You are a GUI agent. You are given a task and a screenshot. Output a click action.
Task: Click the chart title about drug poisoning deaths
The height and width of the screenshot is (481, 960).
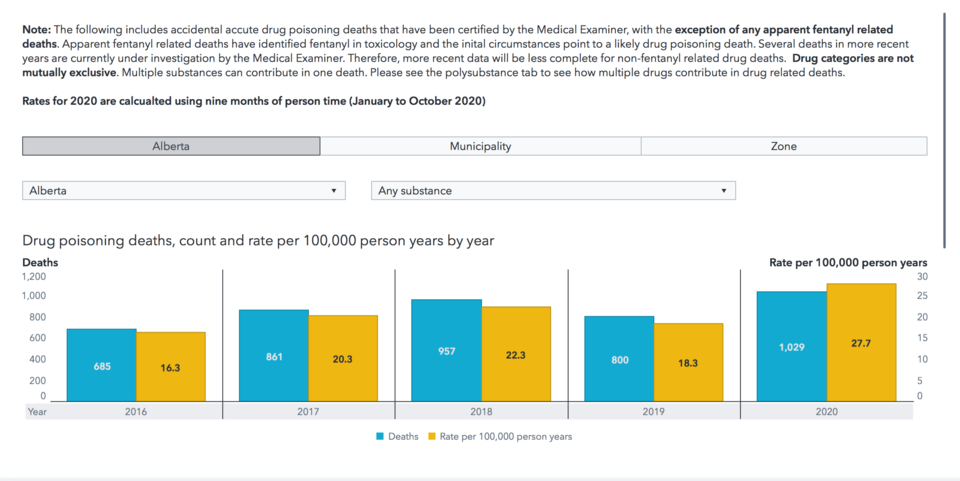pyautogui.click(x=258, y=240)
